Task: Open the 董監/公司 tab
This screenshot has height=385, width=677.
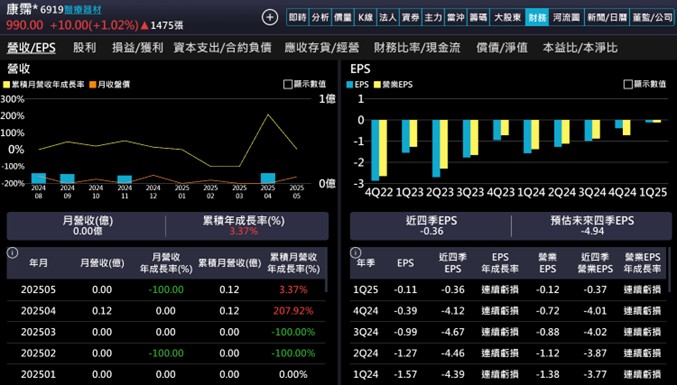Action: point(652,18)
